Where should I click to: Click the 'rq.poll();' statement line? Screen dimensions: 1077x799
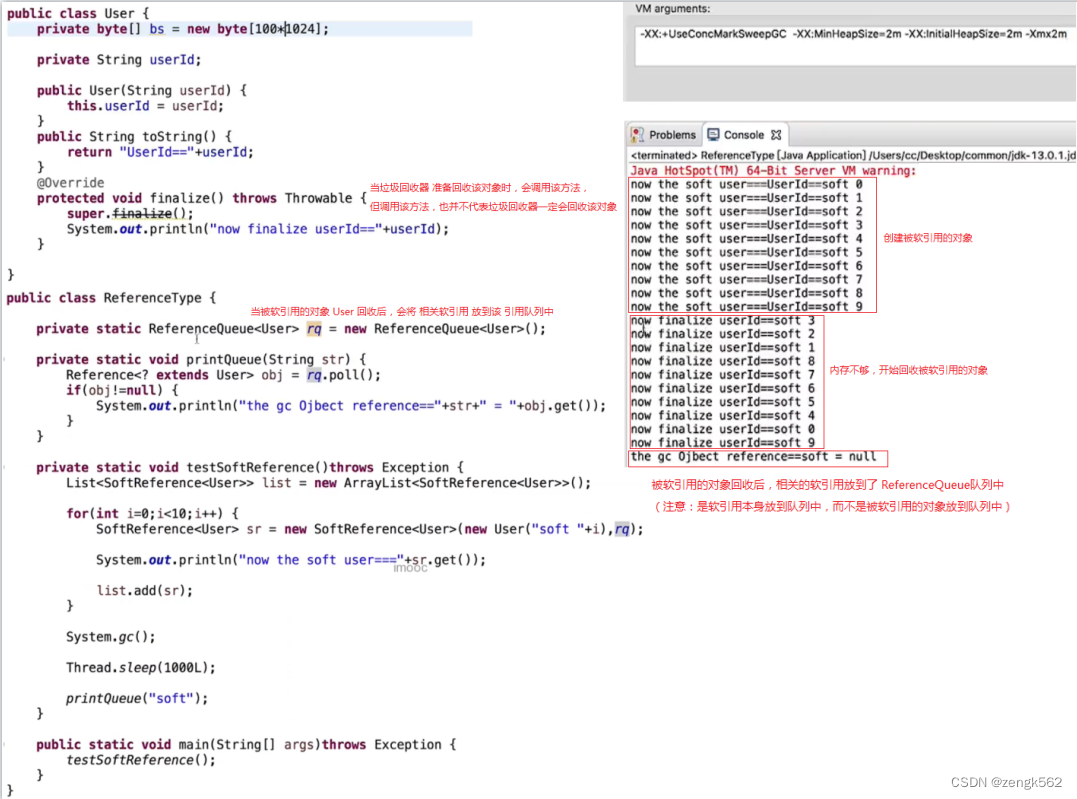coord(223,375)
